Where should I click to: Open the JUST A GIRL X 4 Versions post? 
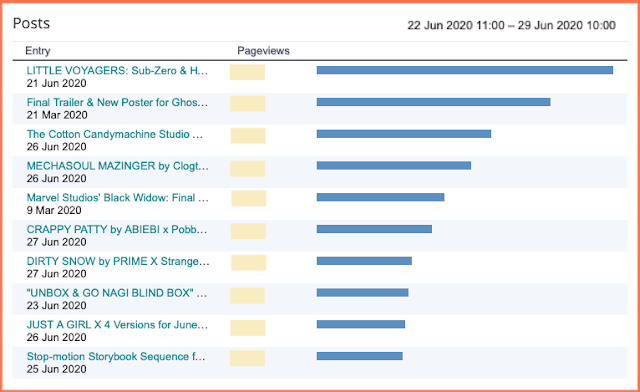117,325
